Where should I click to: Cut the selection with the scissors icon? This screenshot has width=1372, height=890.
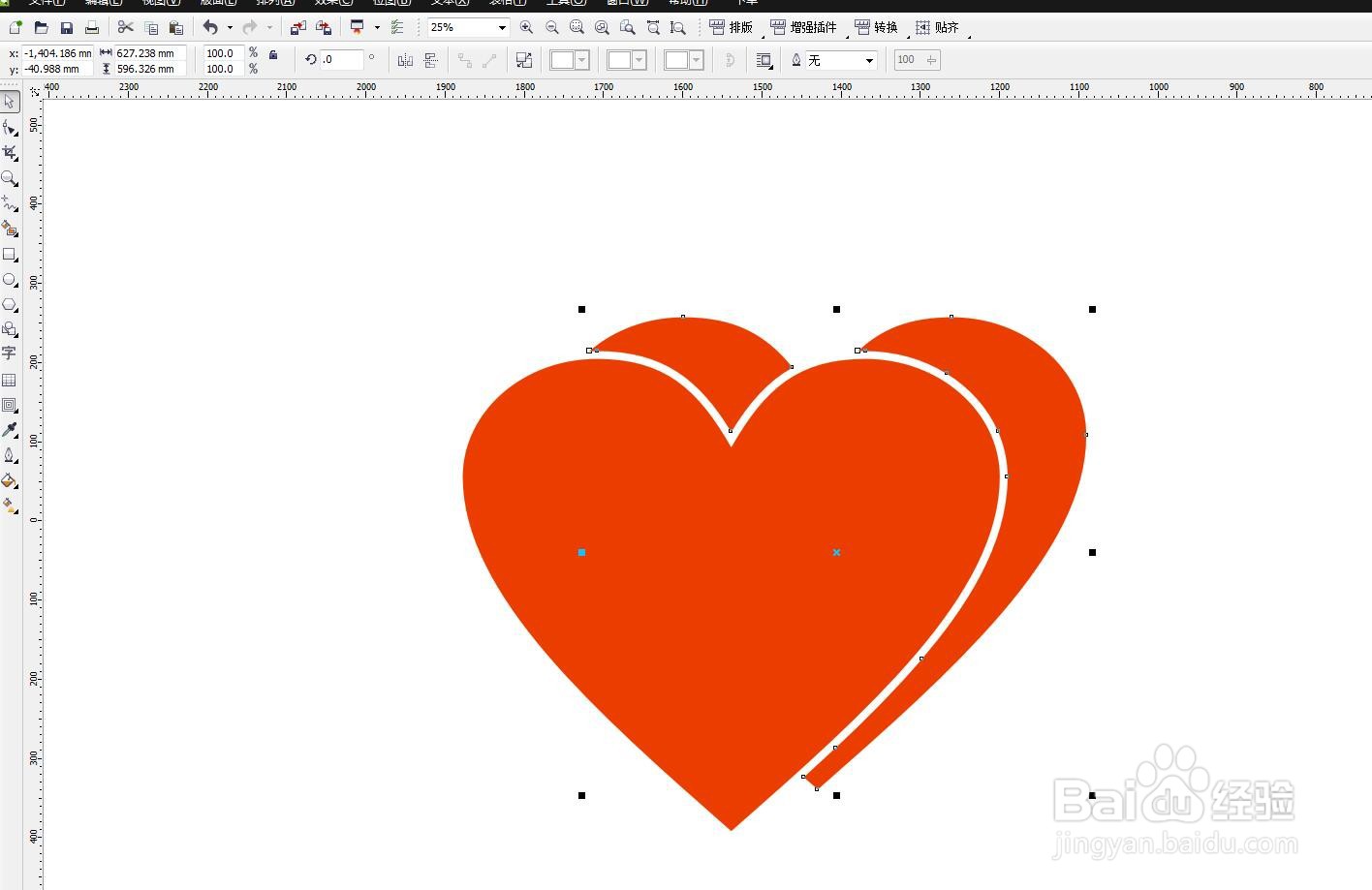125,28
